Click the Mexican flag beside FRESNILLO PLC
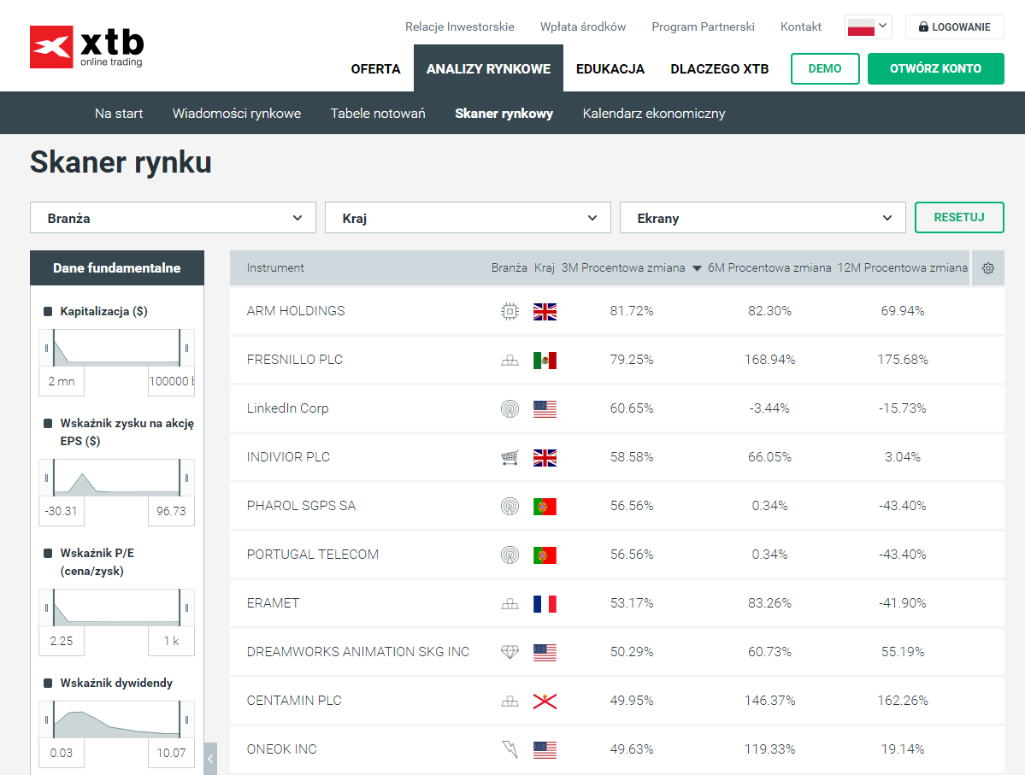This screenshot has height=775, width=1025. (x=545, y=360)
